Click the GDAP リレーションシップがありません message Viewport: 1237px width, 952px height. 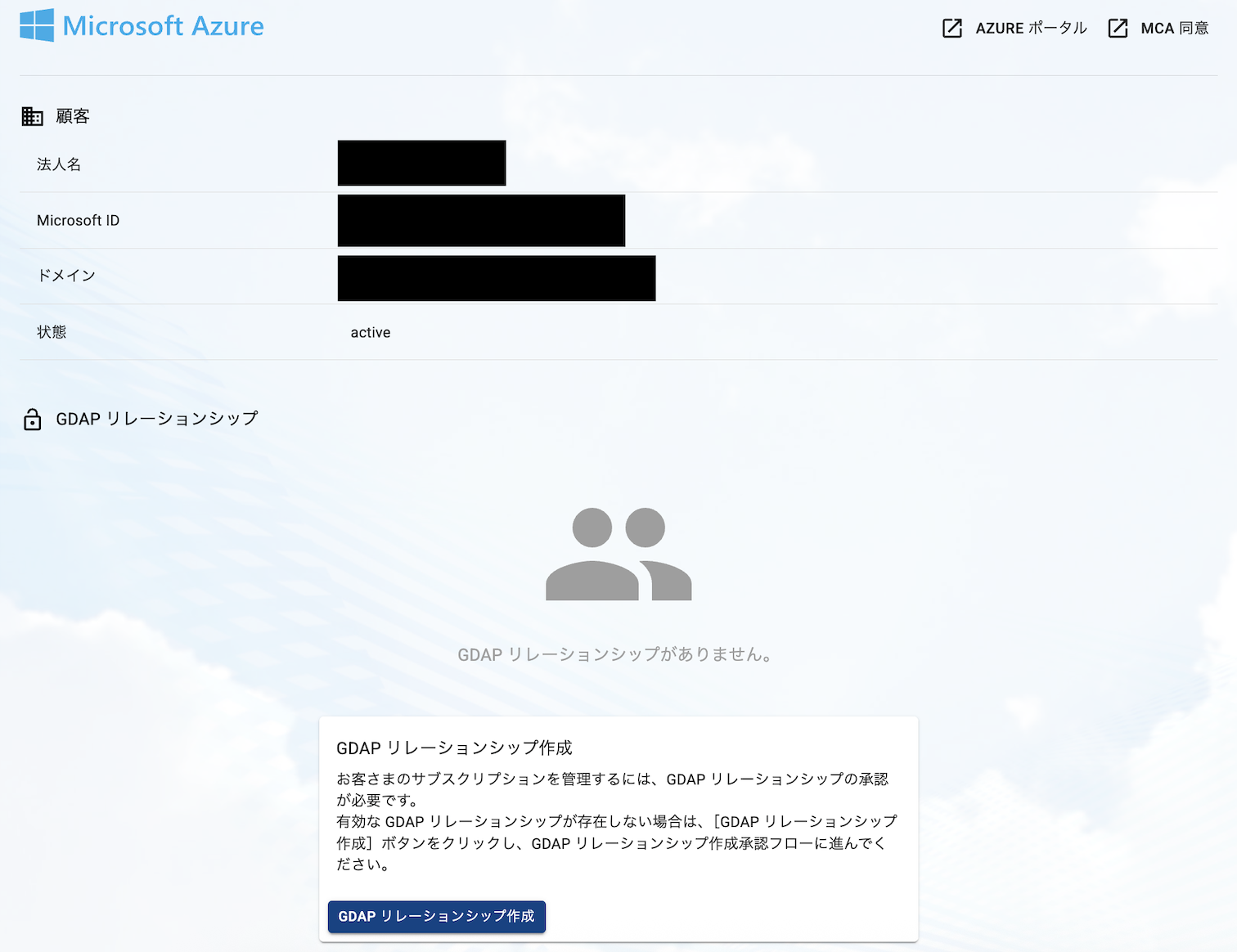[614, 654]
